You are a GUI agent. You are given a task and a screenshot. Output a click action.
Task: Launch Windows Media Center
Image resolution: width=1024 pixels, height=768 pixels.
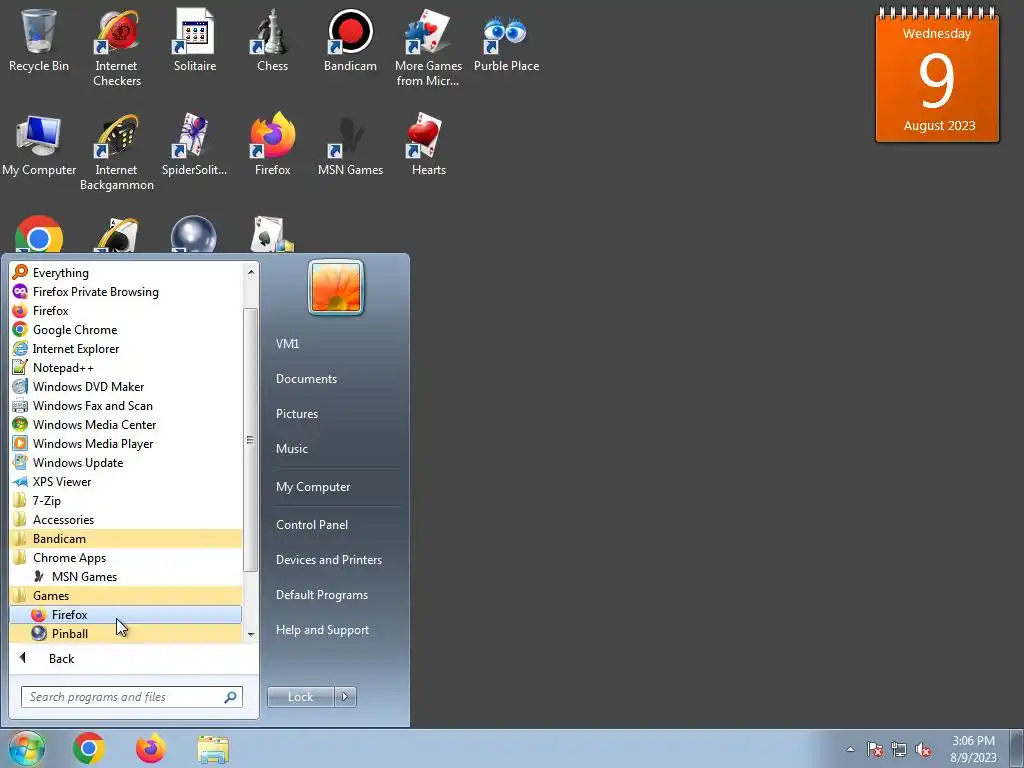pos(126,424)
